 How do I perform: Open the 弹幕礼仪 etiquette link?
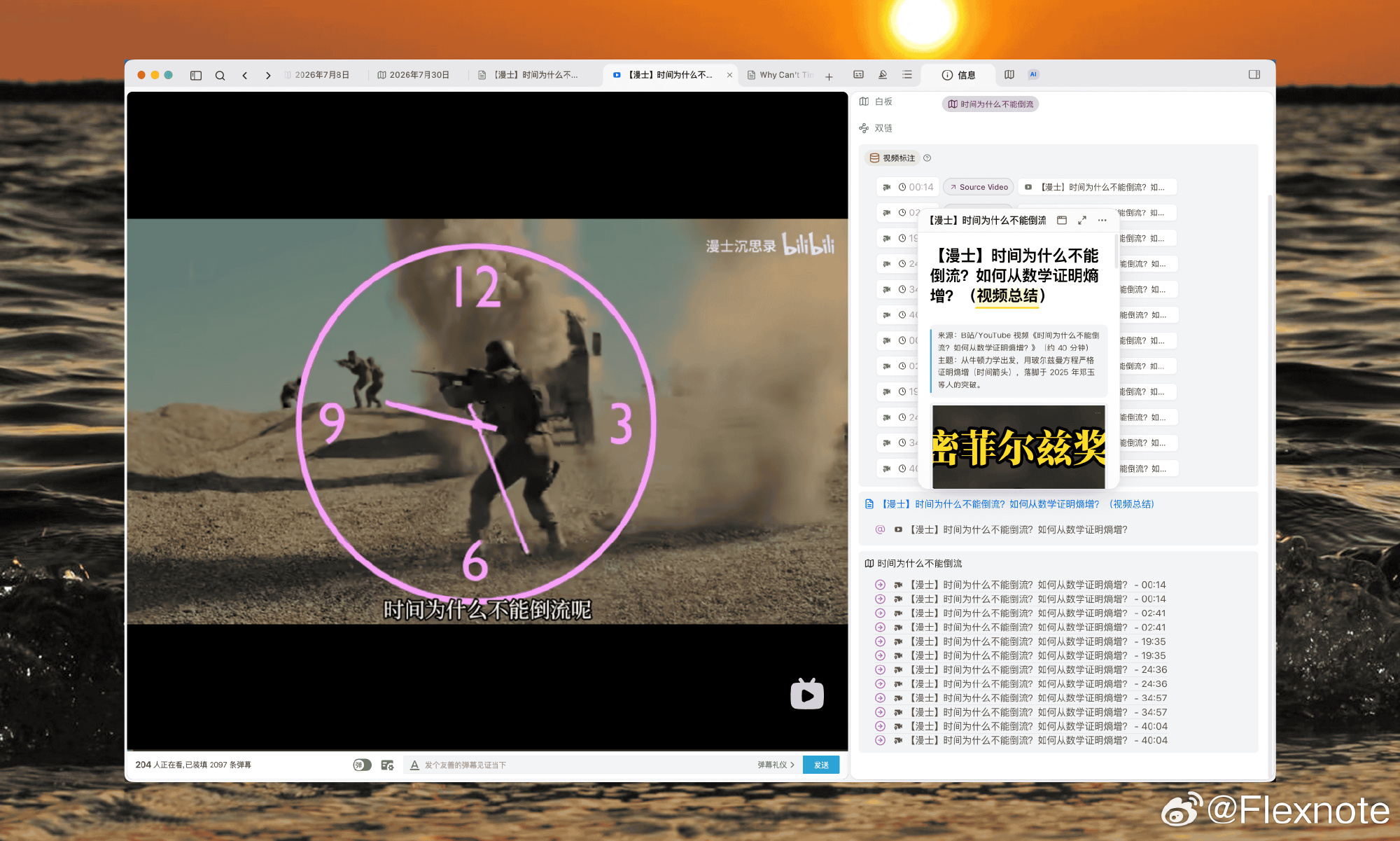(776, 765)
